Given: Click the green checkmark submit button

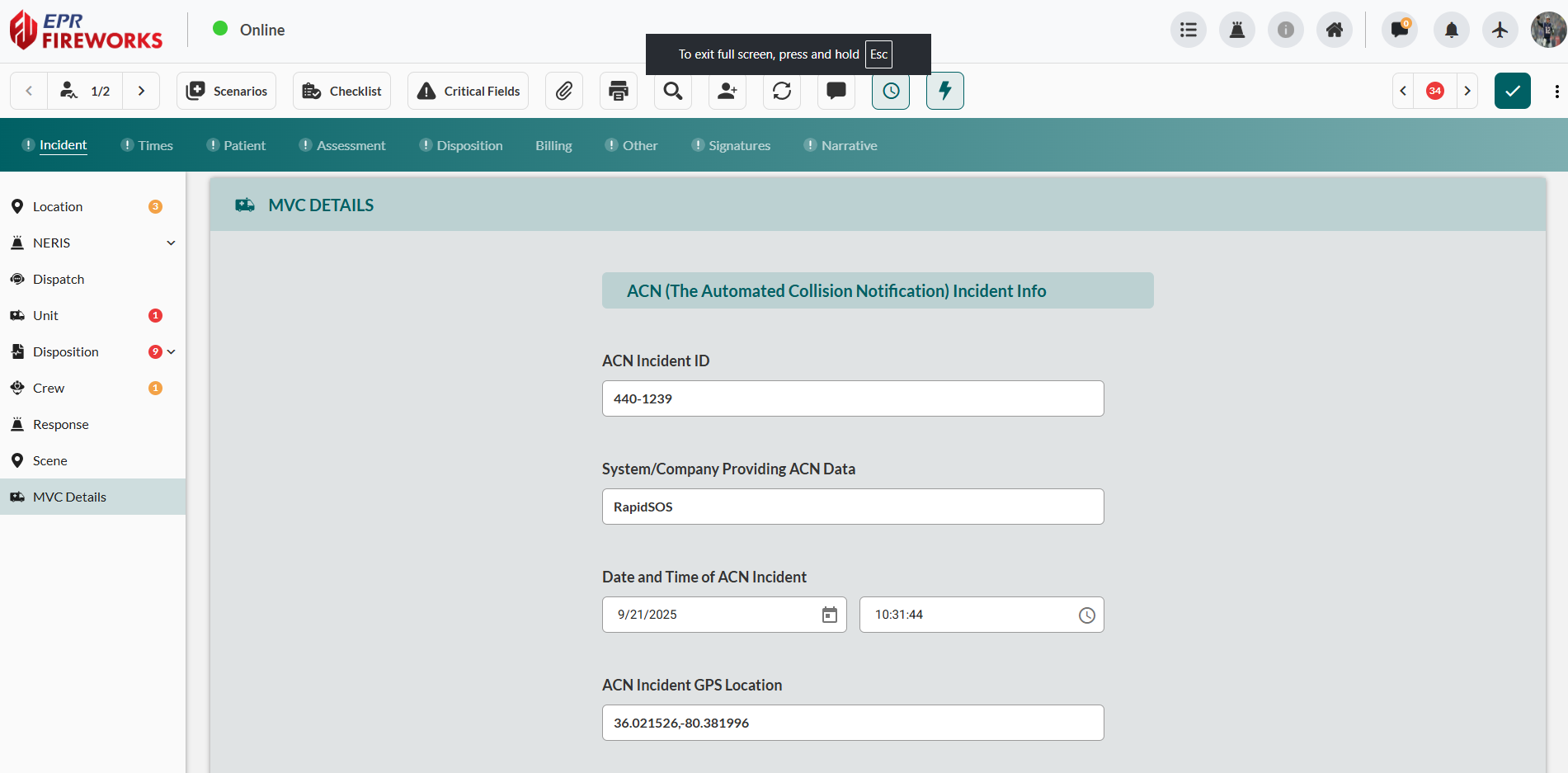Looking at the screenshot, I should (1512, 91).
